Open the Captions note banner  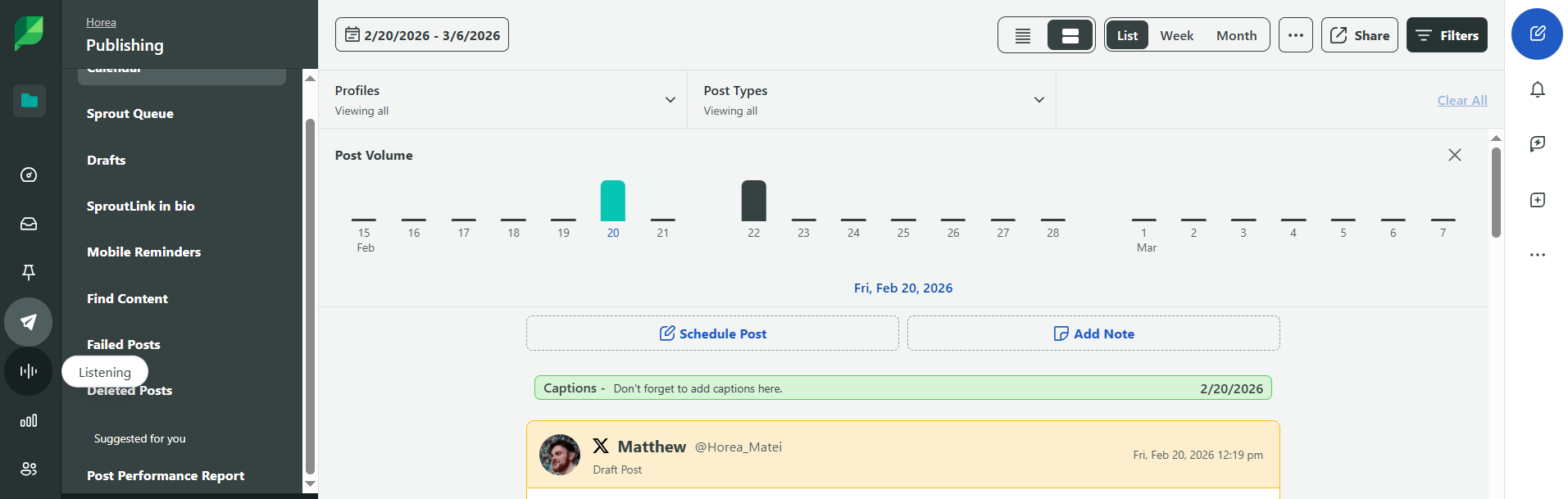(903, 388)
